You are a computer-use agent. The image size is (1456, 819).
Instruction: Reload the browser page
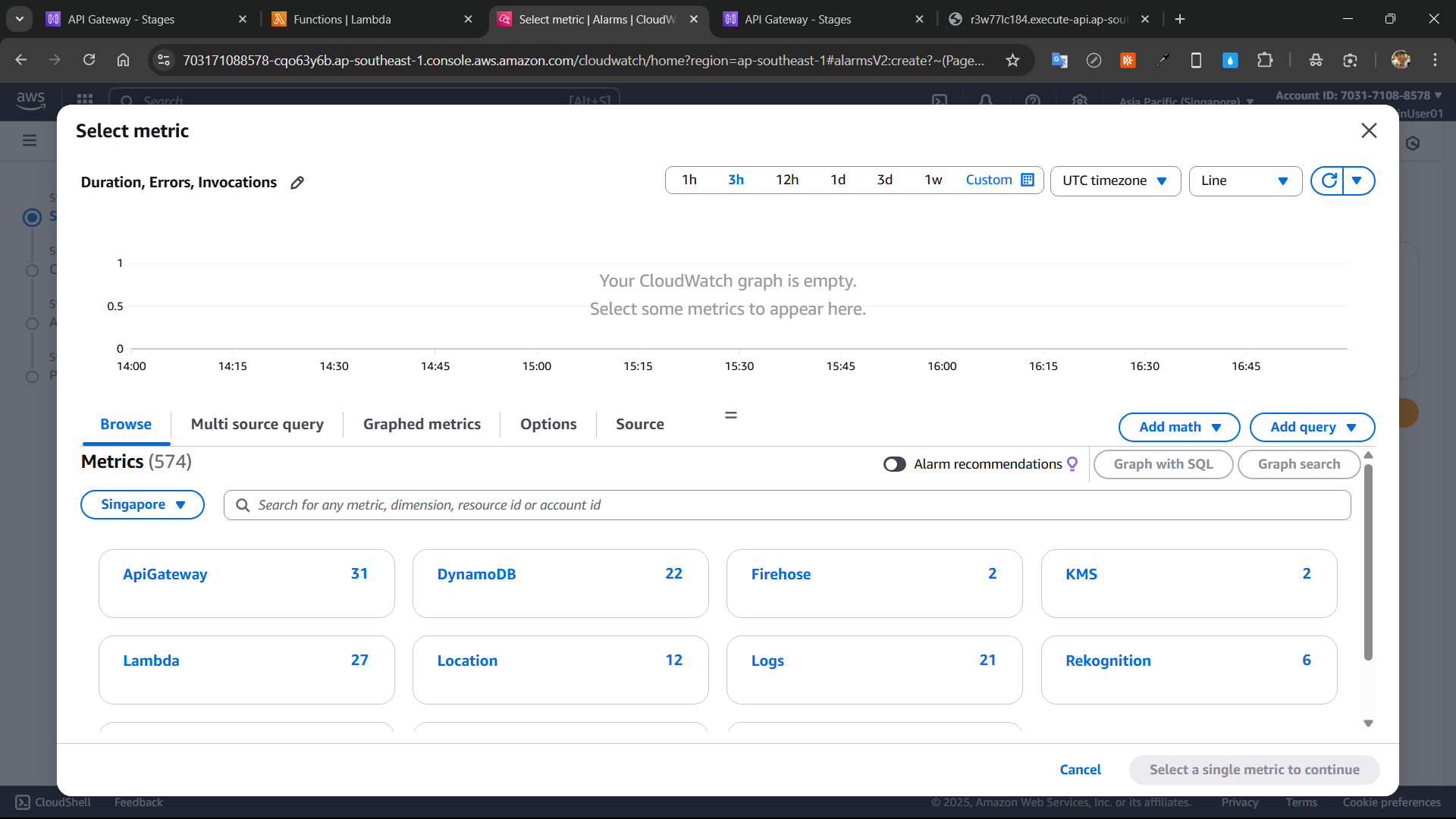(89, 60)
